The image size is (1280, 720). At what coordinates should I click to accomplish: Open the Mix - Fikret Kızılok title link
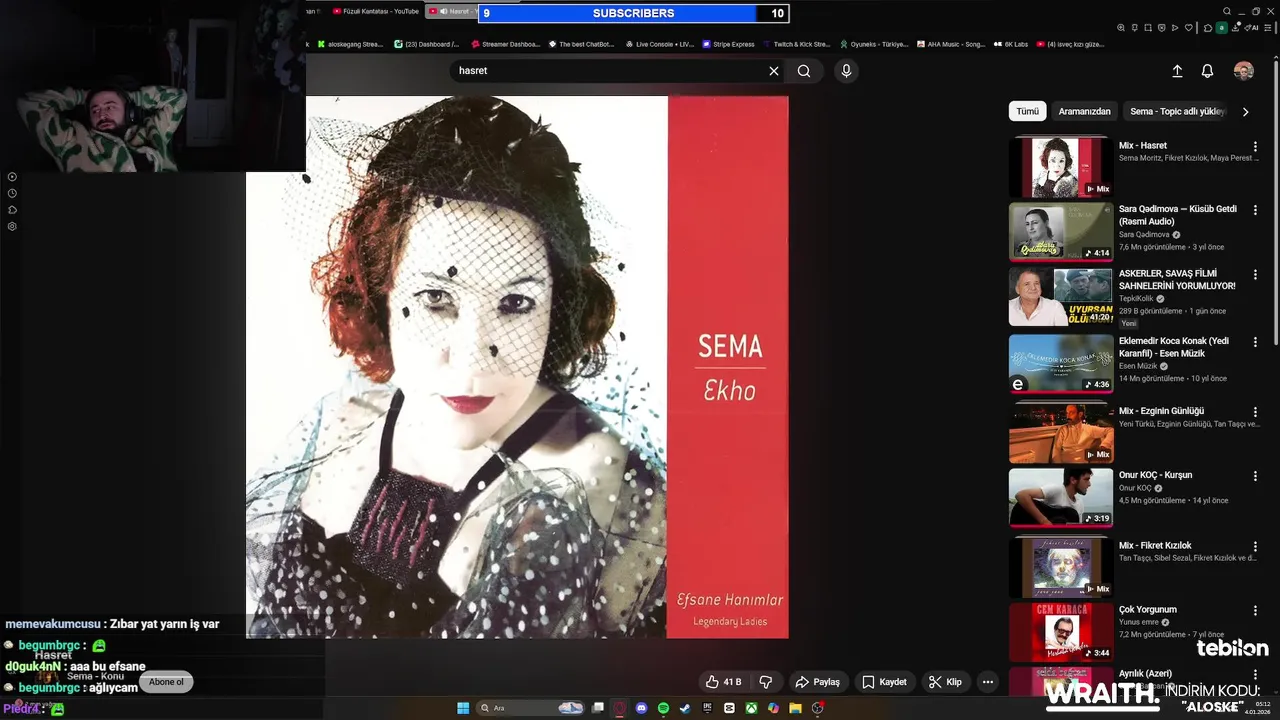click(x=1155, y=545)
